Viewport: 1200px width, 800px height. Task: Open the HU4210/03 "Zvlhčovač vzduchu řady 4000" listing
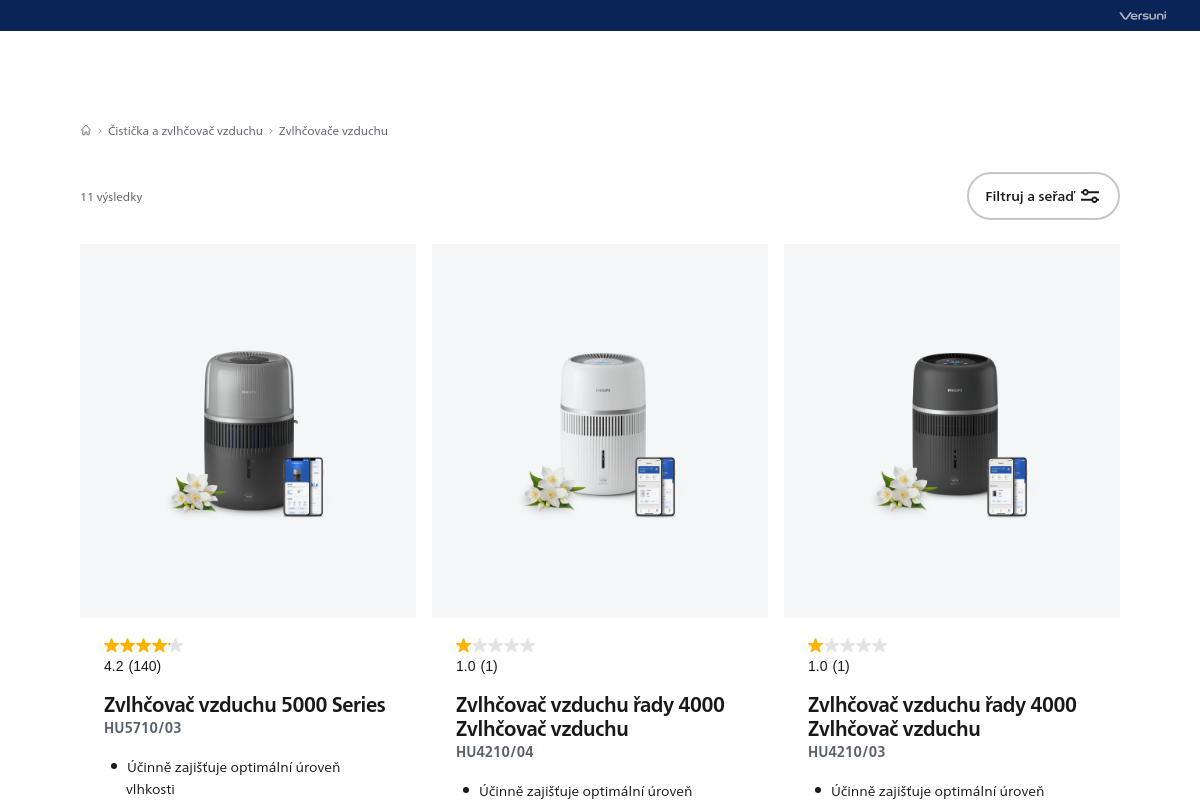click(x=941, y=716)
